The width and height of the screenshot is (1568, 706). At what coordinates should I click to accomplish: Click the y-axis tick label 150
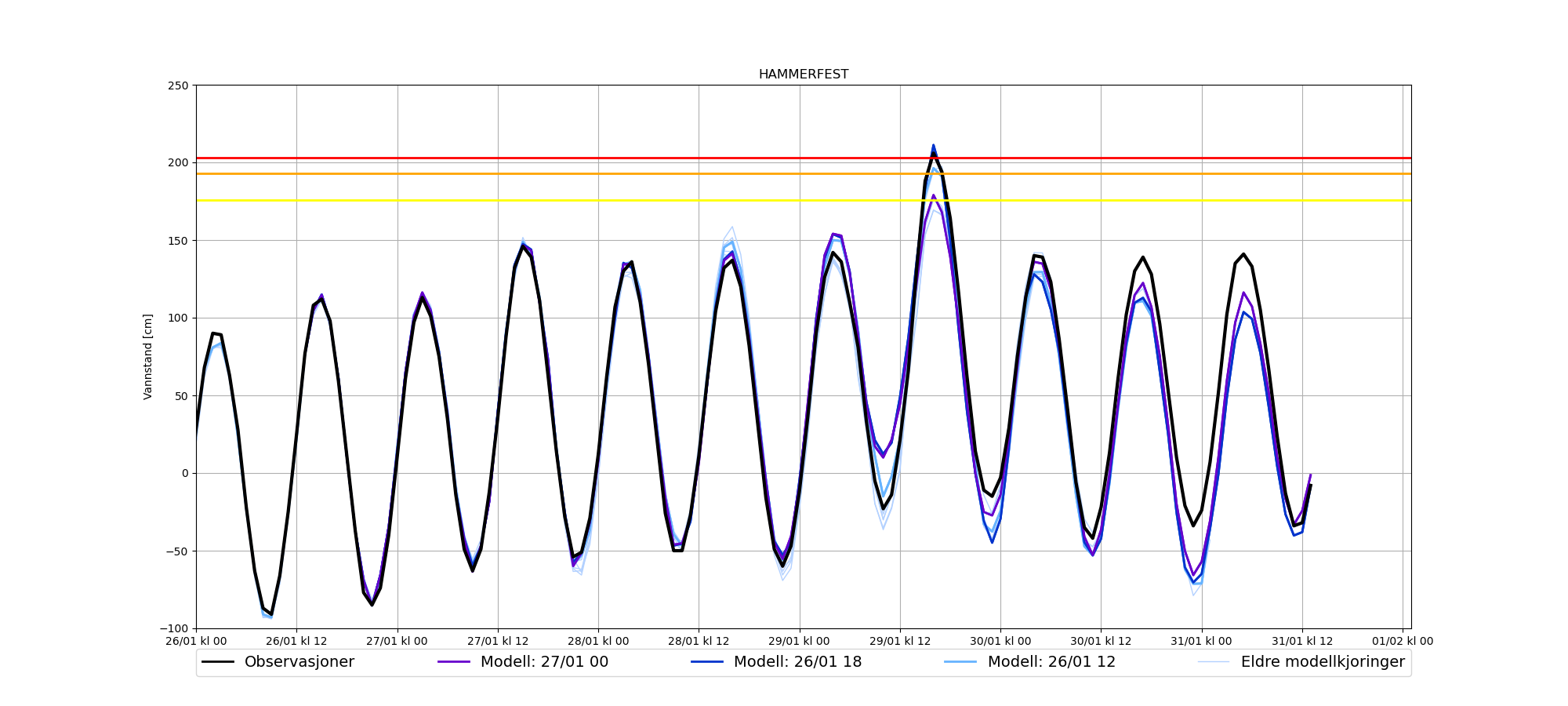click(179, 241)
